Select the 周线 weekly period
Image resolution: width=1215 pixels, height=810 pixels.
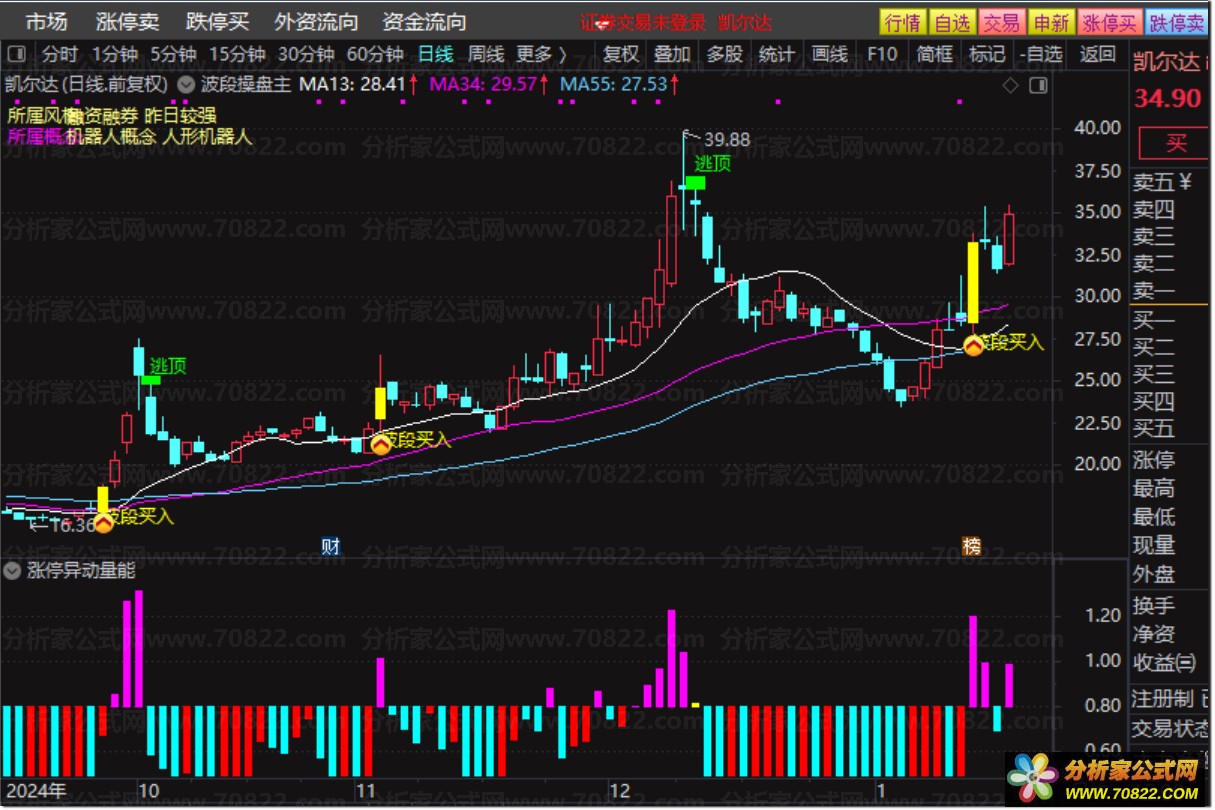[486, 54]
